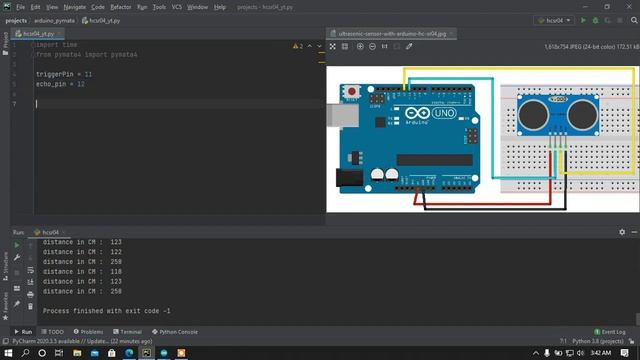Set image to actual size 1:1
The width and height of the screenshot is (640, 360).
pos(384,47)
